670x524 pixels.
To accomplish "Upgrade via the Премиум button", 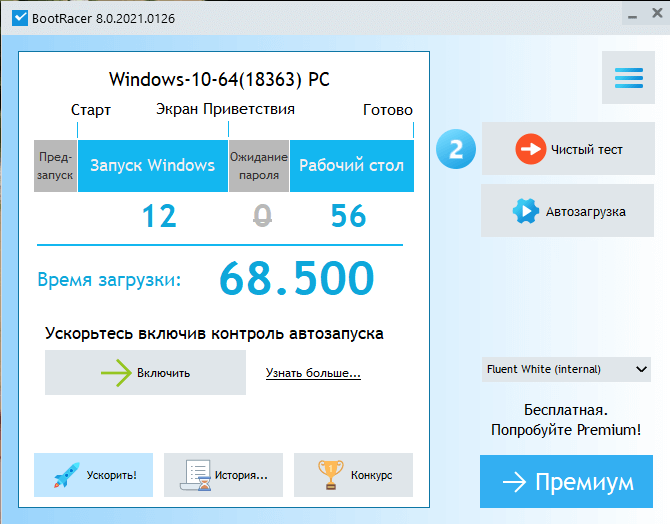I will (566, 482).
